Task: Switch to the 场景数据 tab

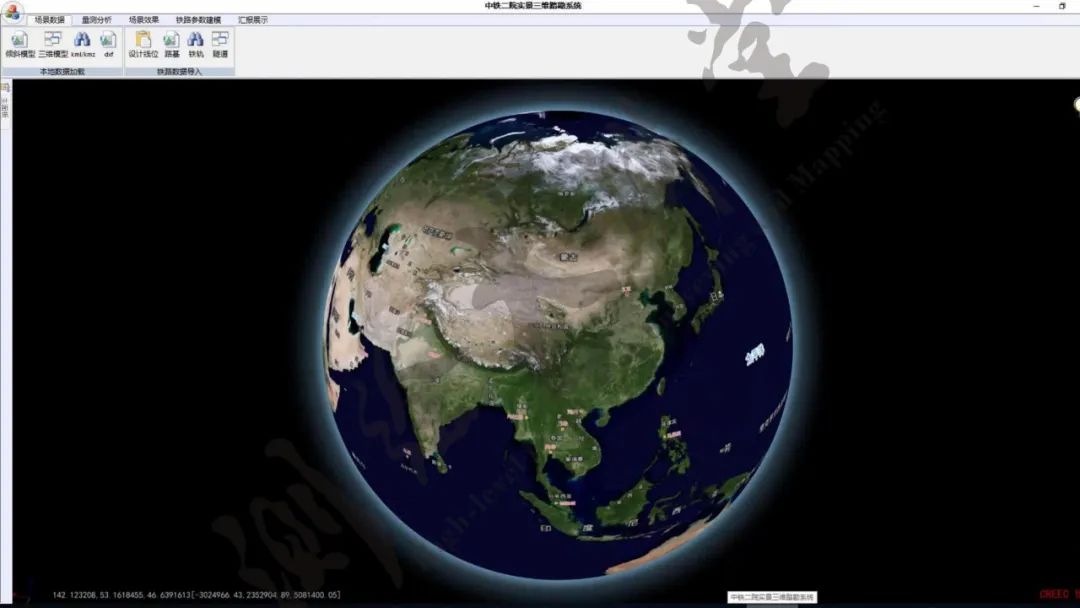Action: tap(49, 20)
